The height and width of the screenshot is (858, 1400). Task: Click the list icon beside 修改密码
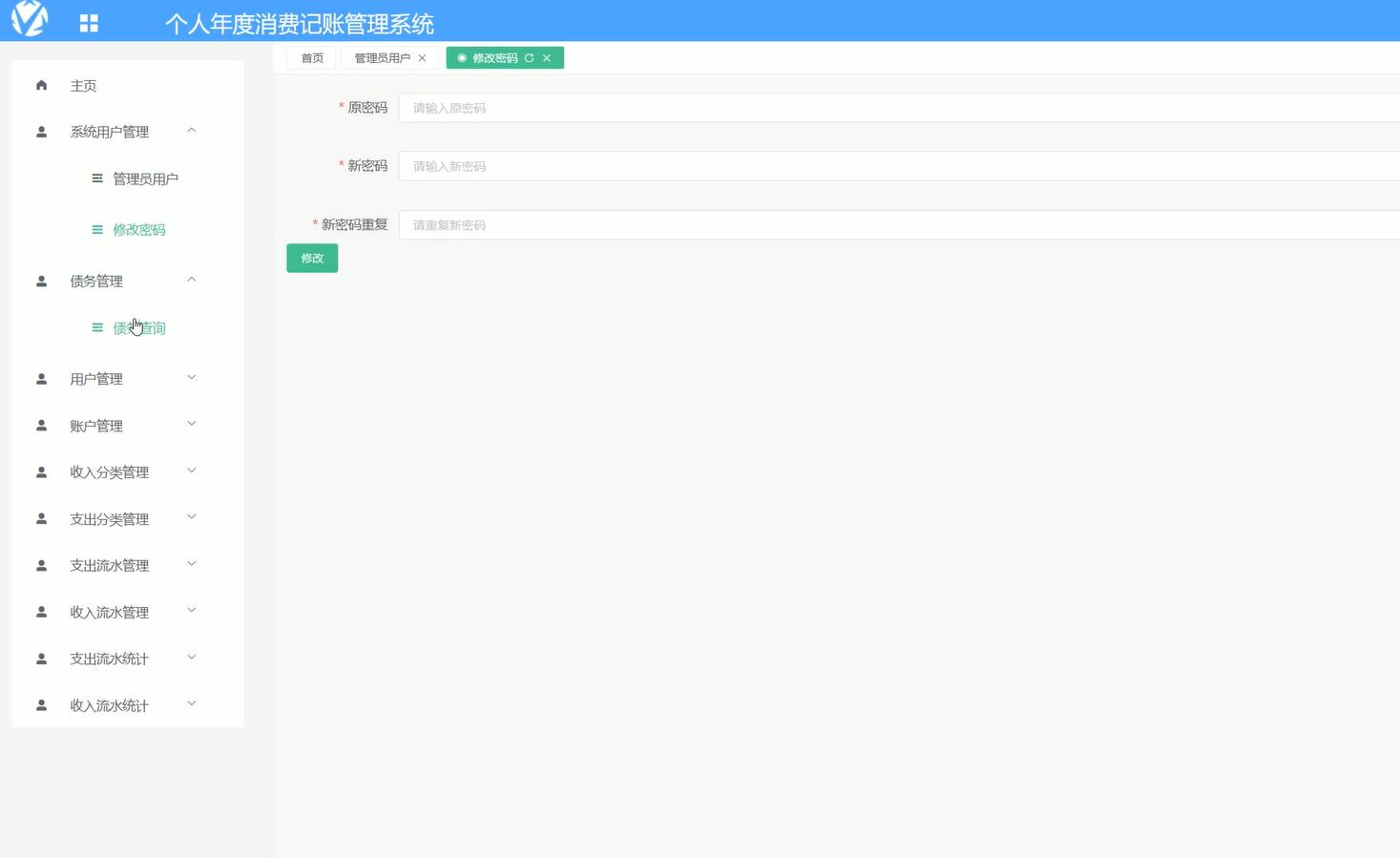coord(97,229)
